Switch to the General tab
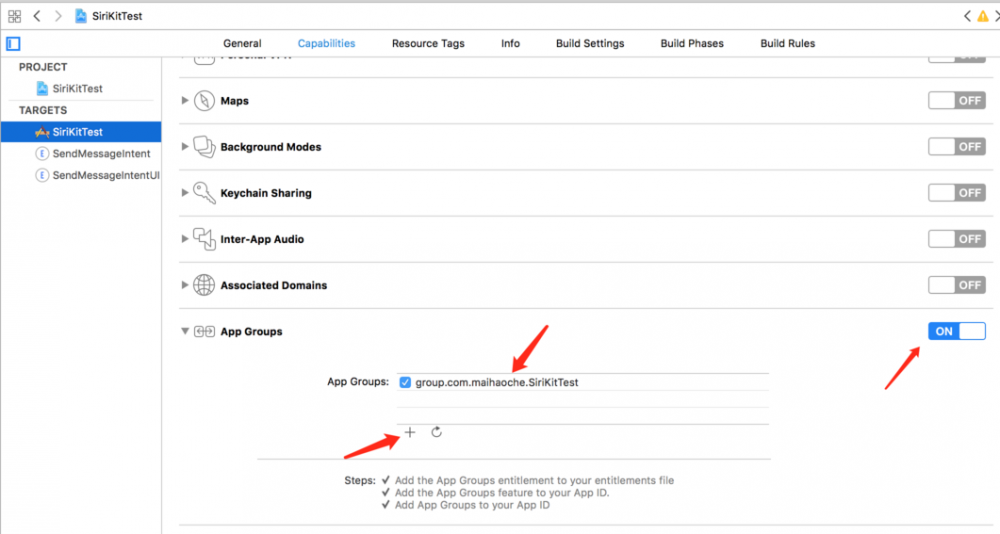1000x534 pixels. (x=242, y=43)
